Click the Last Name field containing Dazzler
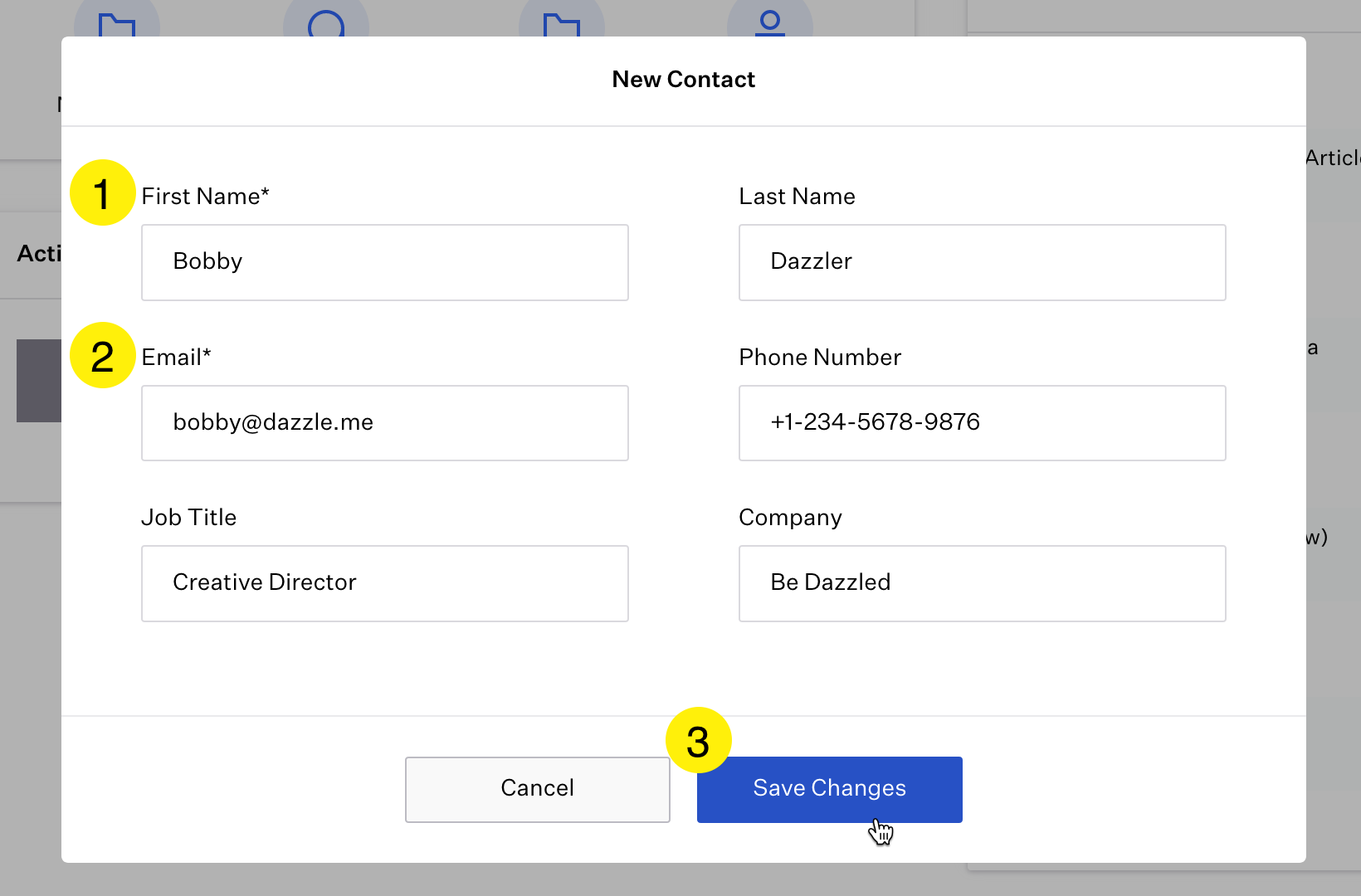This screenshot has width=1361, height=896. pyautogui.click(x=982, y=262)
